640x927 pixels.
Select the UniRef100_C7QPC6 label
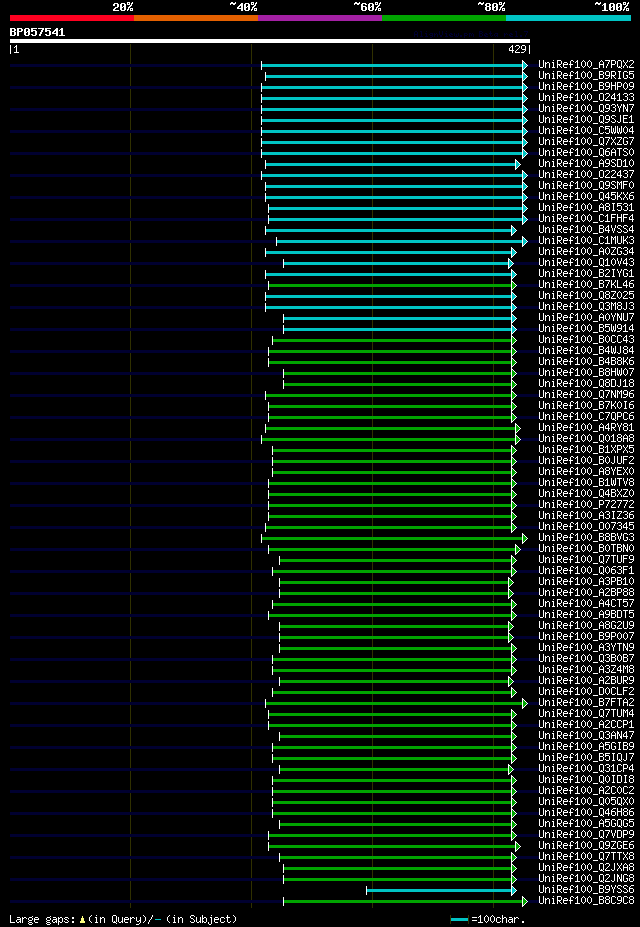[586, 417]
